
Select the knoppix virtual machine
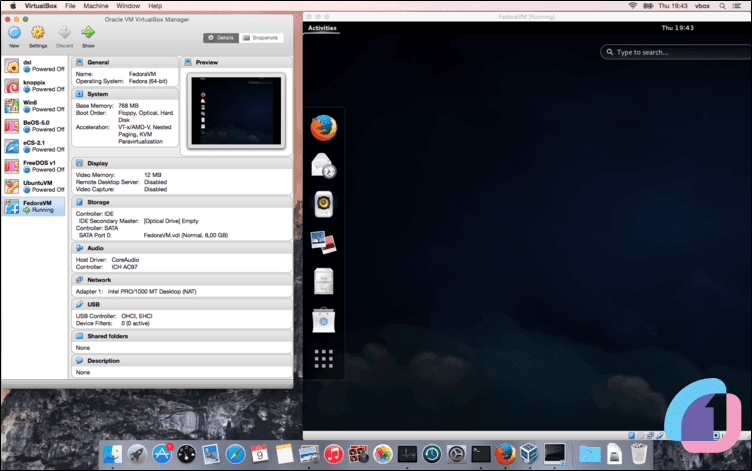pos(34,86)
